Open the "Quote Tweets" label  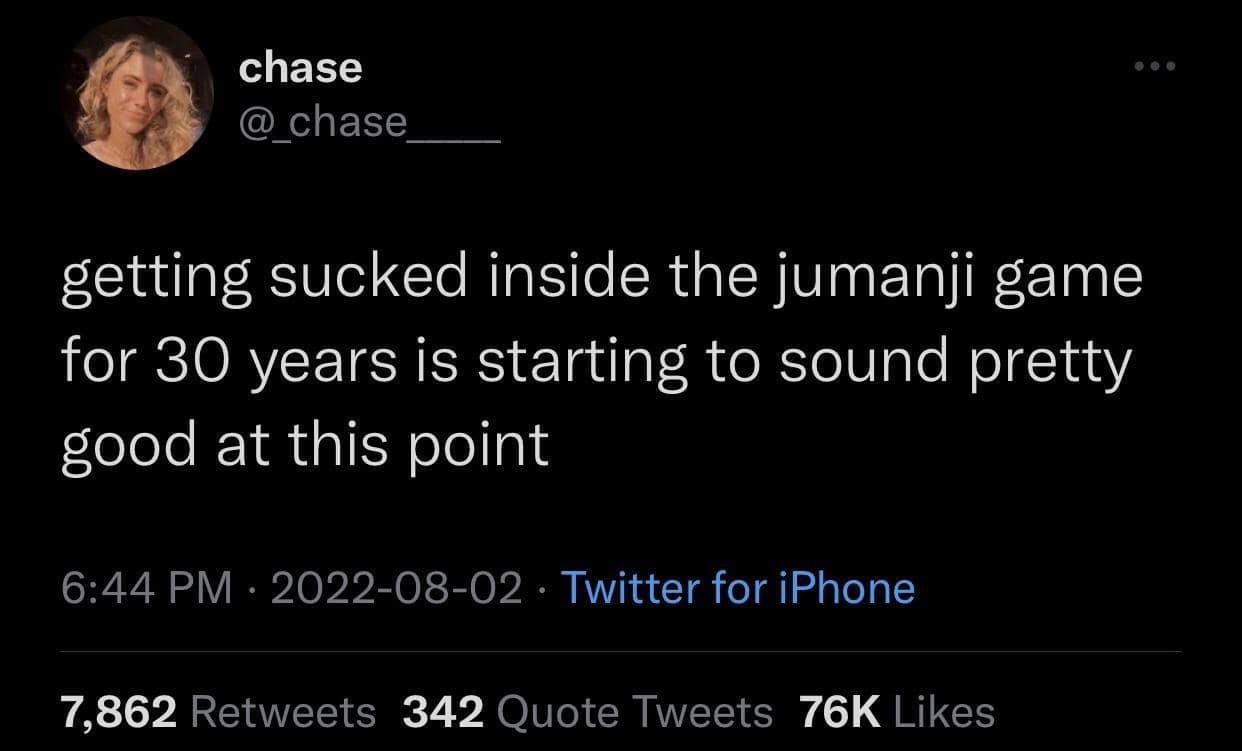pyautogui.click(x=634, y=712)
